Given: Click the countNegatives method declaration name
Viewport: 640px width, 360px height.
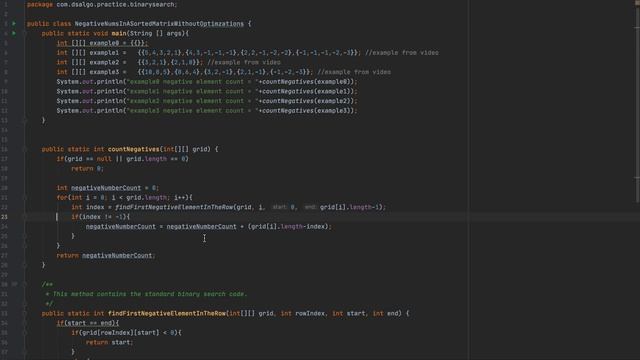Looking at the screenshot, I should (133, 149).
